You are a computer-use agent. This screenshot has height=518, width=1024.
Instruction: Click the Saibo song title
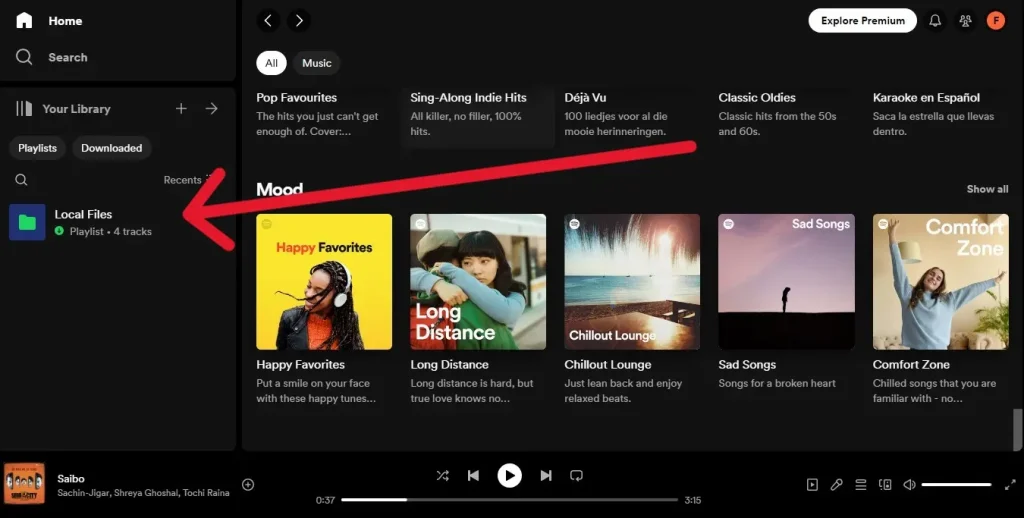tap(71, 478)
